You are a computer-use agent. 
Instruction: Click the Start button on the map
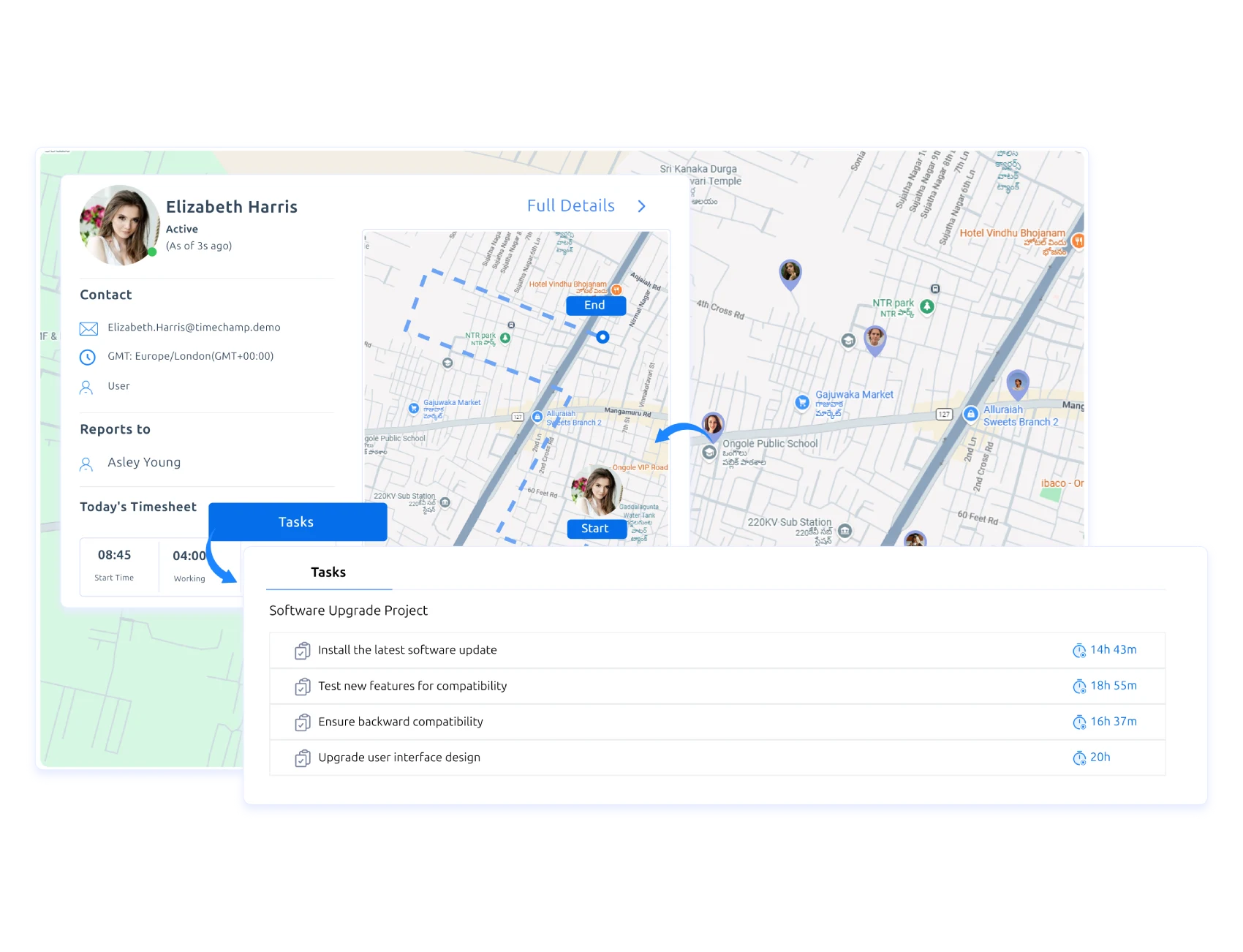596,529
